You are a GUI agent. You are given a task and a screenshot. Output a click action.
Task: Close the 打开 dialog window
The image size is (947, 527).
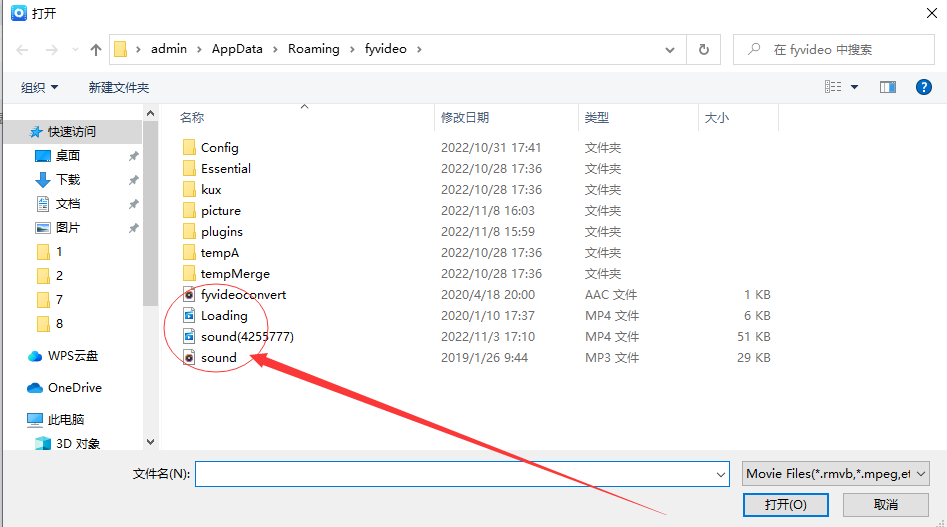point(932,13)
